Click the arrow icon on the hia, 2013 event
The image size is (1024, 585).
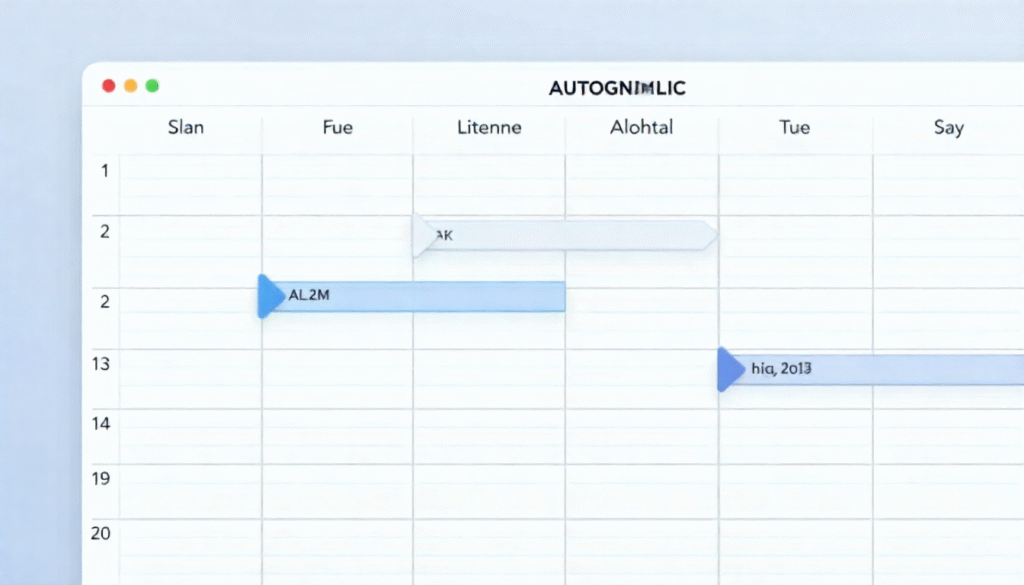pos(728,369)
